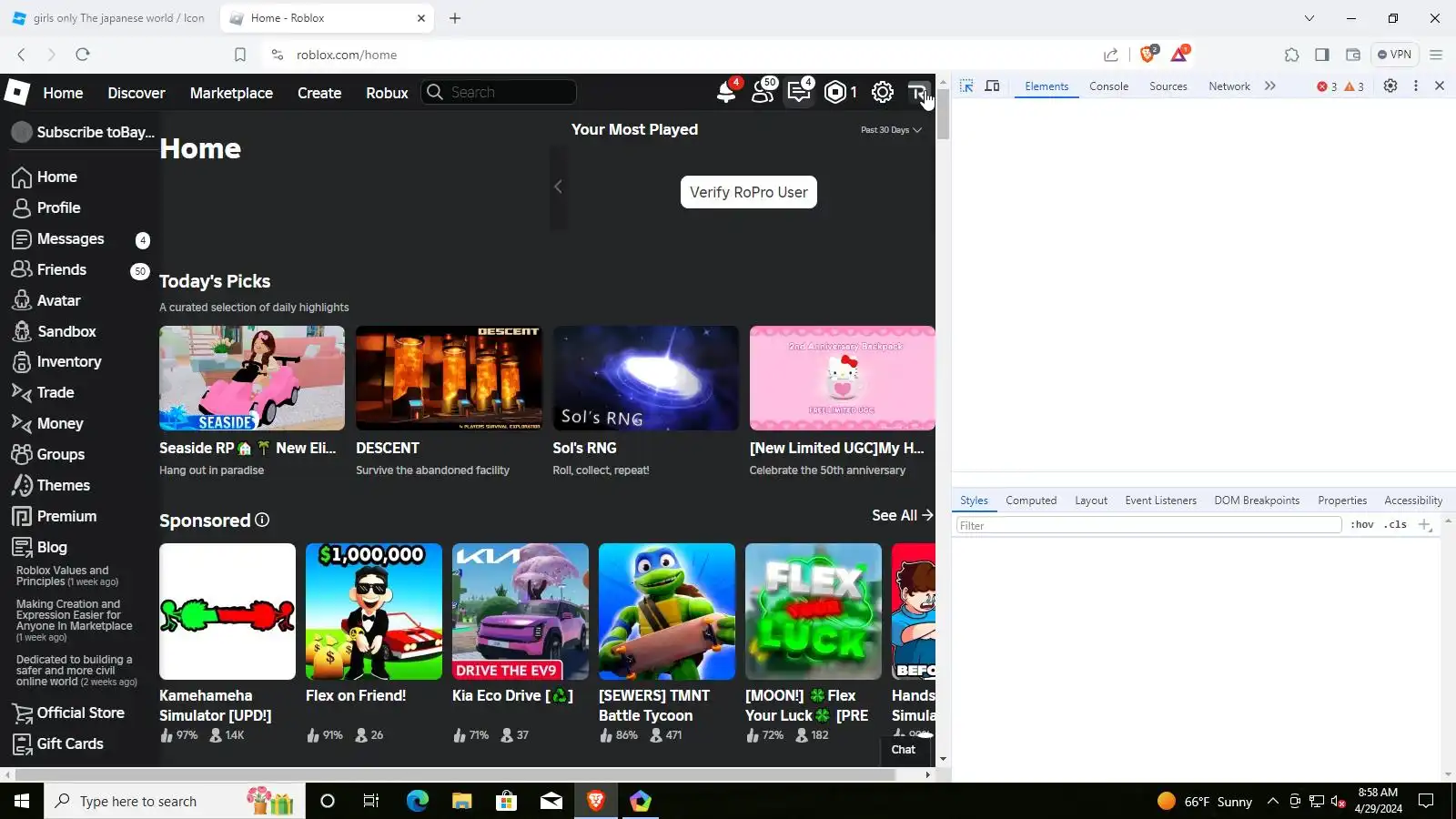Expand more DevTools tabs chevron
The height and width of the screenshot is (819, 1456).
point(1270,86)
